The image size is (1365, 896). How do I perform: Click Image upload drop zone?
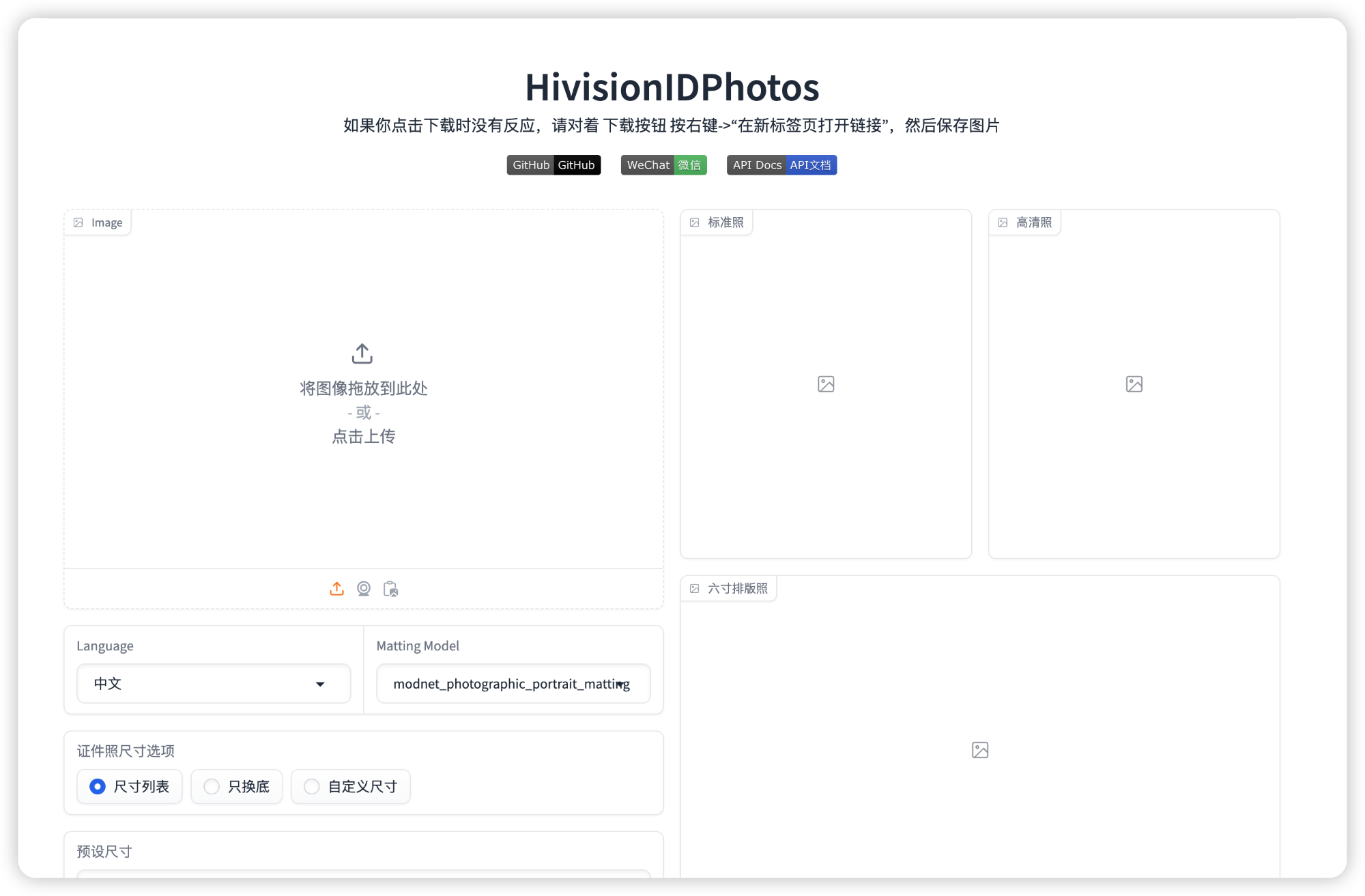[x=363, y=392]
